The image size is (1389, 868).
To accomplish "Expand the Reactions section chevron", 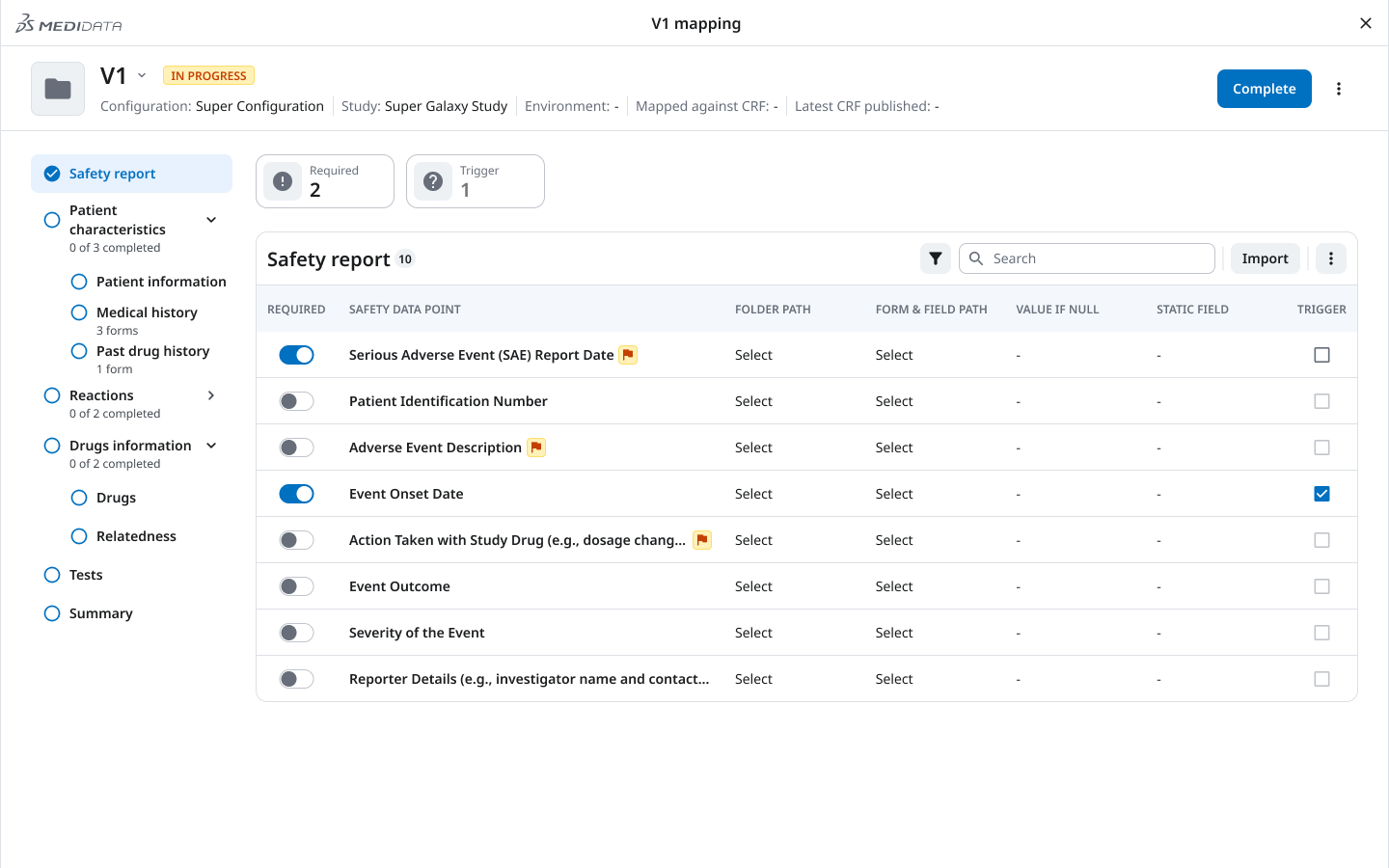I will click(x=210, y=394).
